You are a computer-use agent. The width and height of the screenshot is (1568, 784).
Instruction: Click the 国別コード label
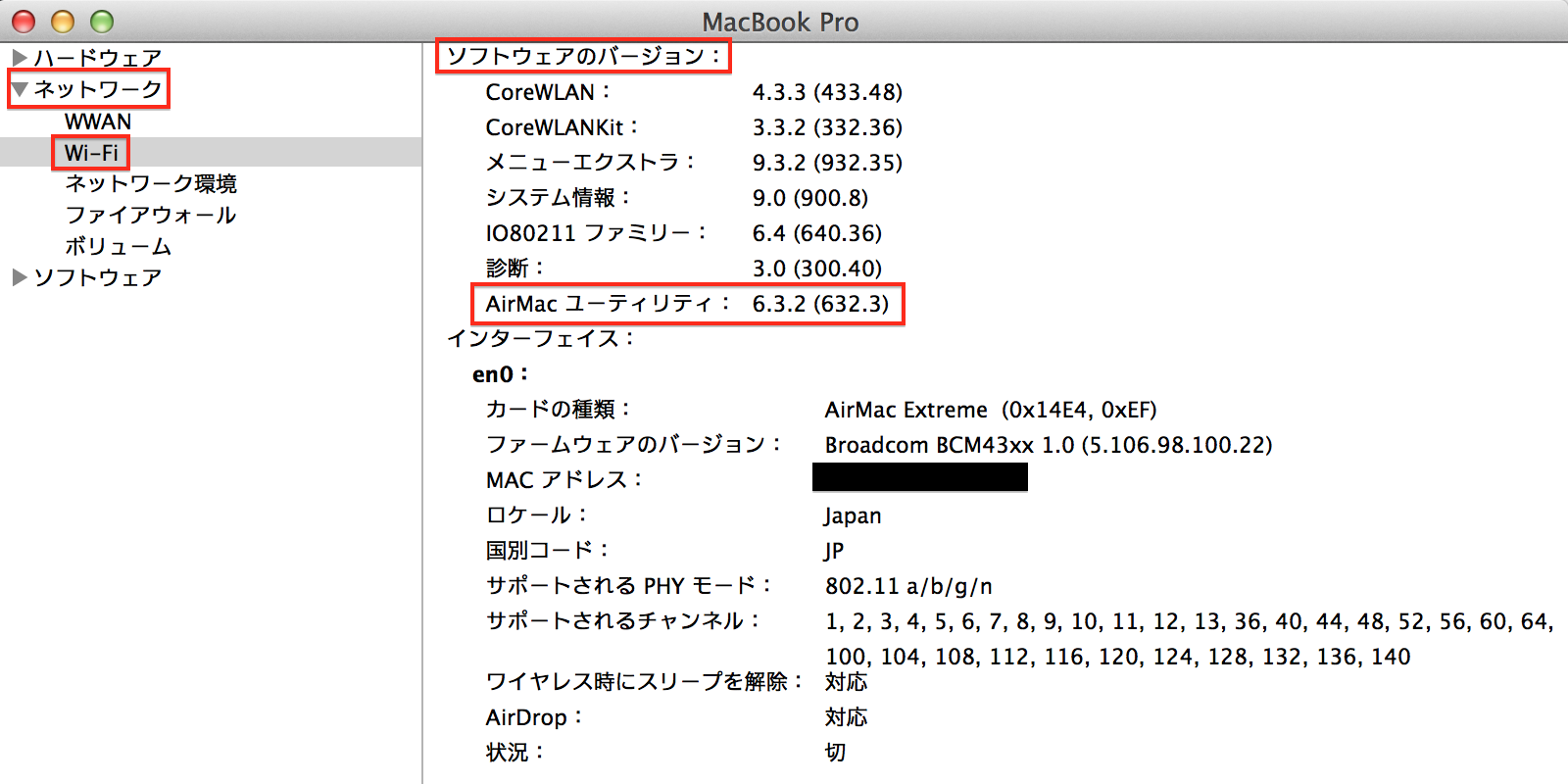click(548, 551)
